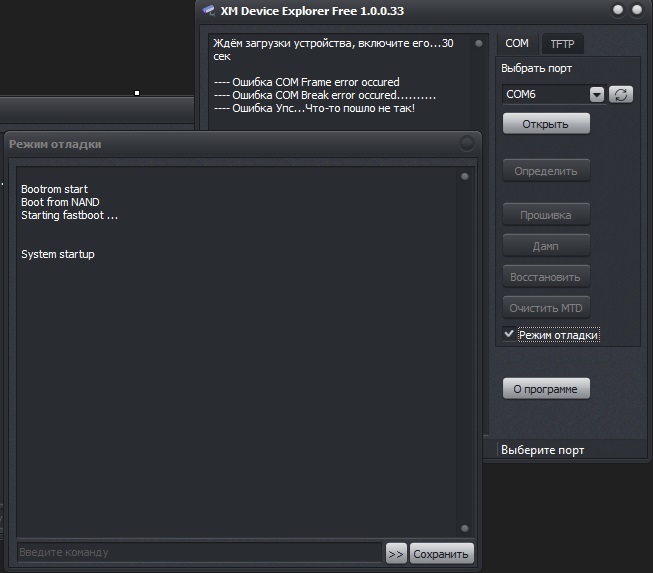Click the Открыть button
The width and height of the screenshot is (653, 573).
pos(546,124)
